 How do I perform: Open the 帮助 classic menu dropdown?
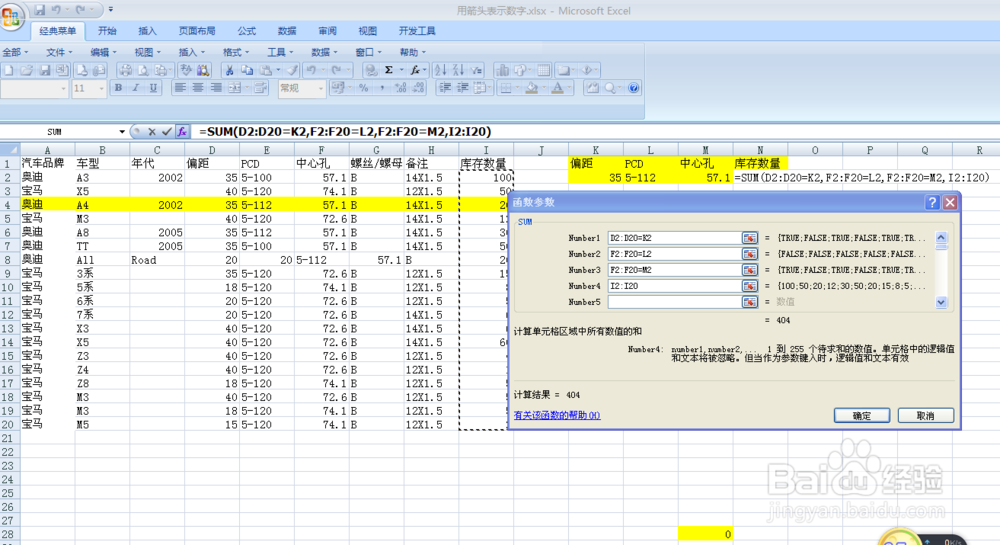(x=413, y=52)
